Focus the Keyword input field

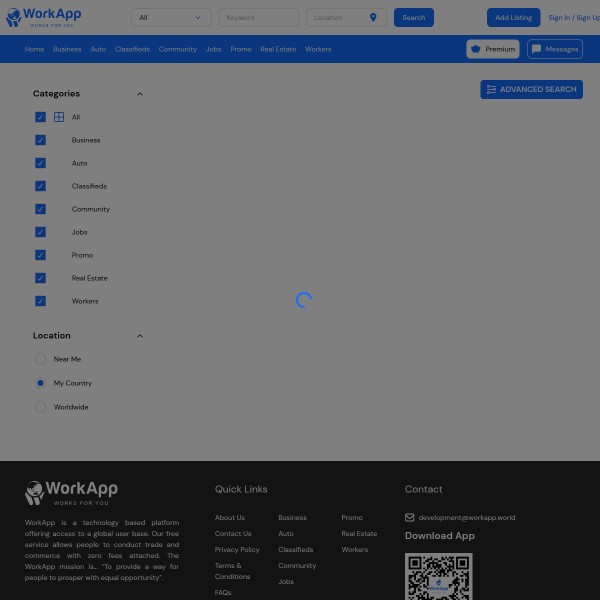coord(259,18)
